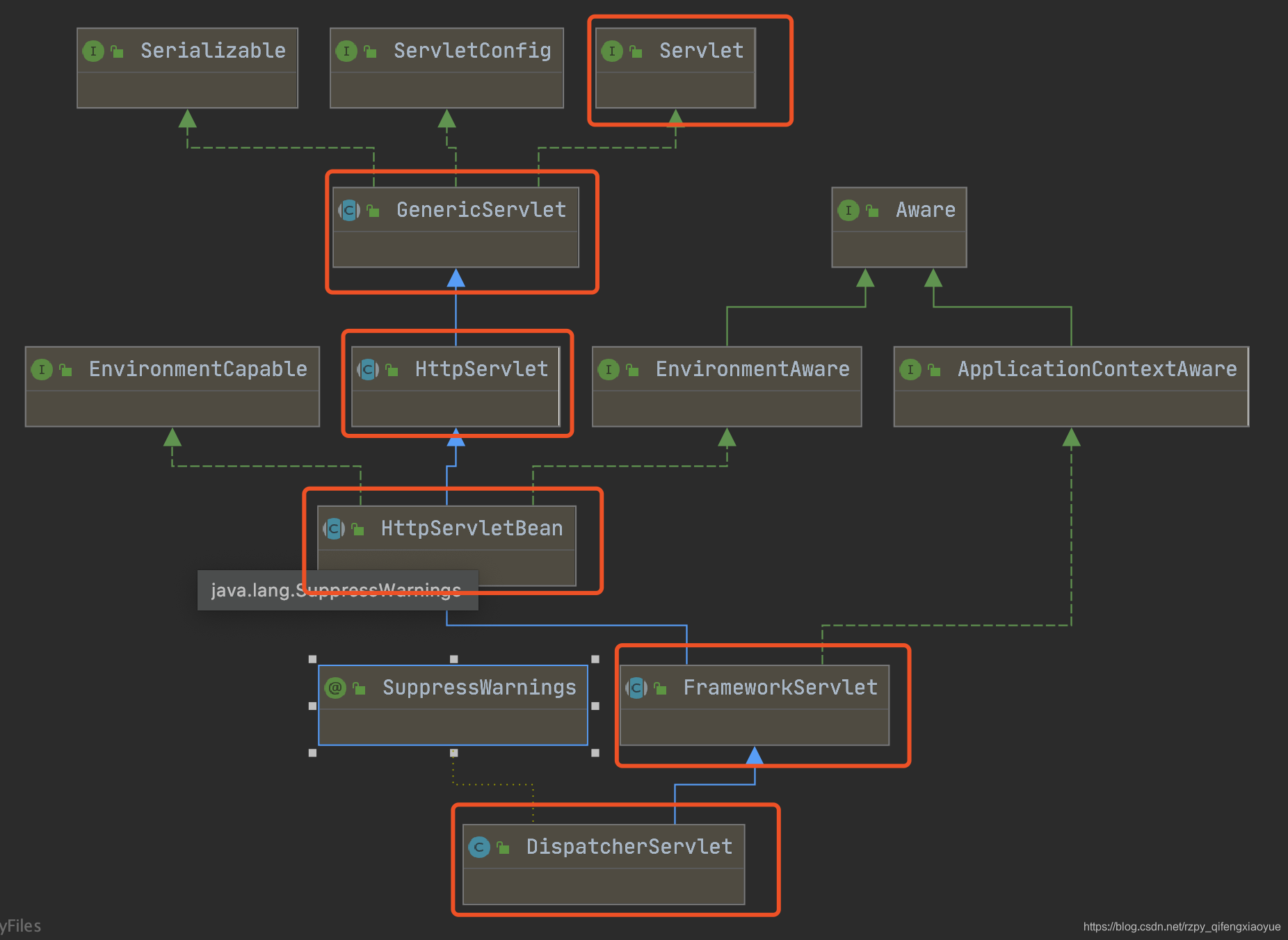Click the public visibility icon beside ServletConfig
Image resolution: width=1288 pixels, height=940 pixels.
coord(371,51)
